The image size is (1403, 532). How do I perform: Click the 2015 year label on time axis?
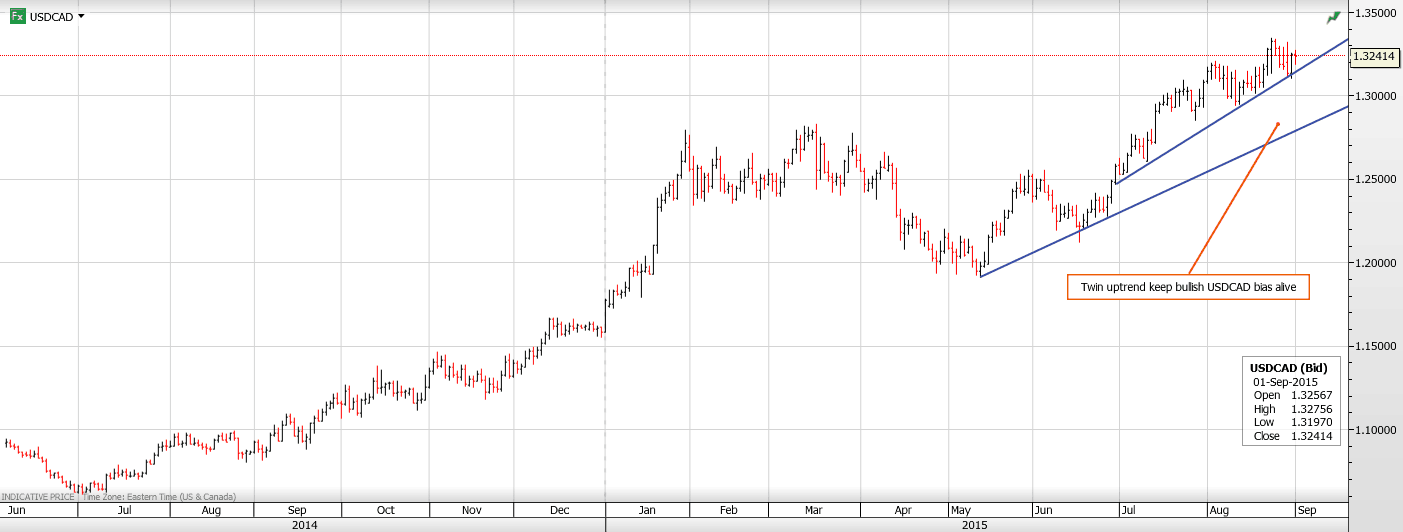coord(975,525)
